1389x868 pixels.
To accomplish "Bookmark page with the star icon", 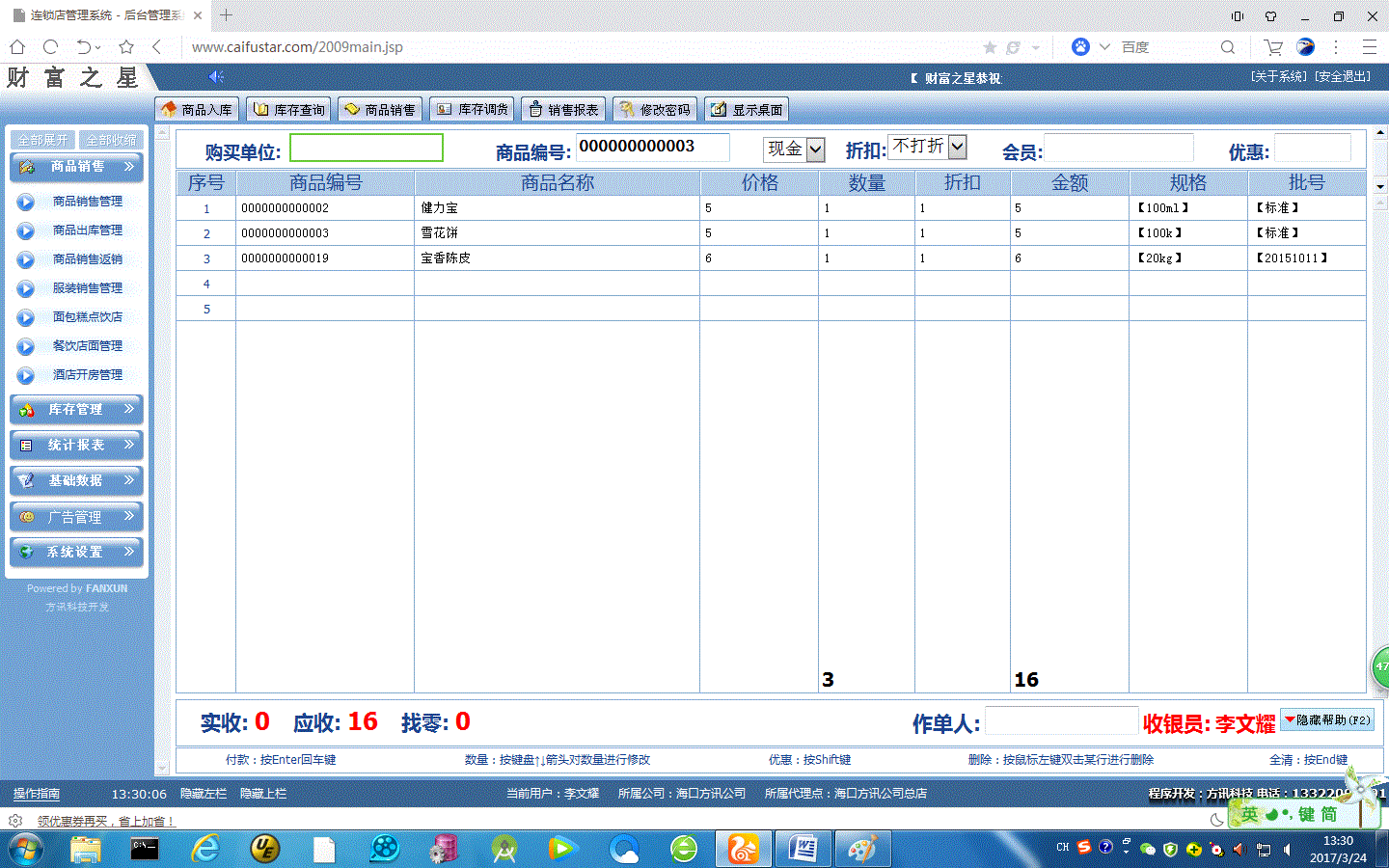I will click(x=125, y=46).
